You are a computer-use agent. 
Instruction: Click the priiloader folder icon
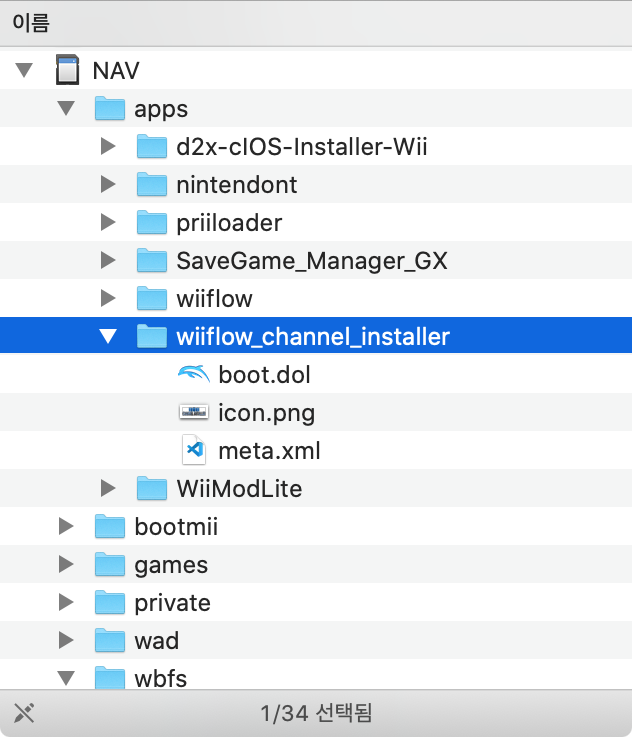pos(152,222)
